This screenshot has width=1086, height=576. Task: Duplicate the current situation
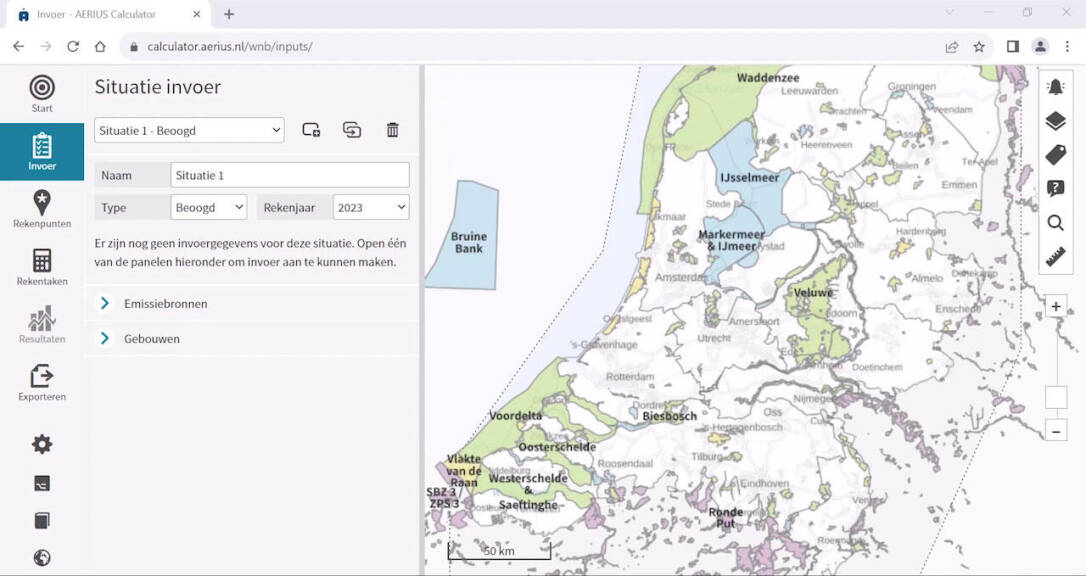pos(351,130)
